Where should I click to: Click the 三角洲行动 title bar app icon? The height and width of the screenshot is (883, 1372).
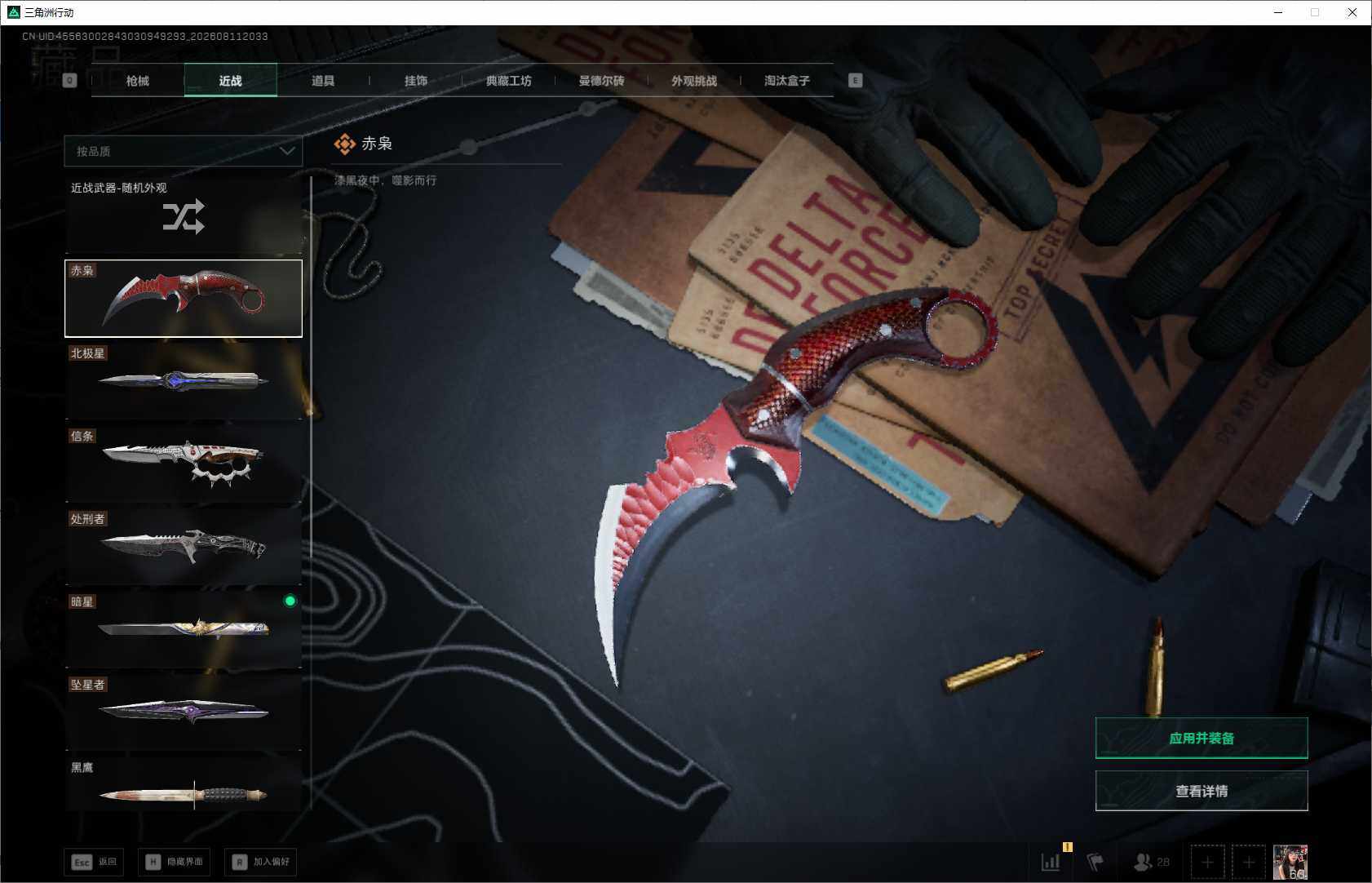(x=13, y=12)
